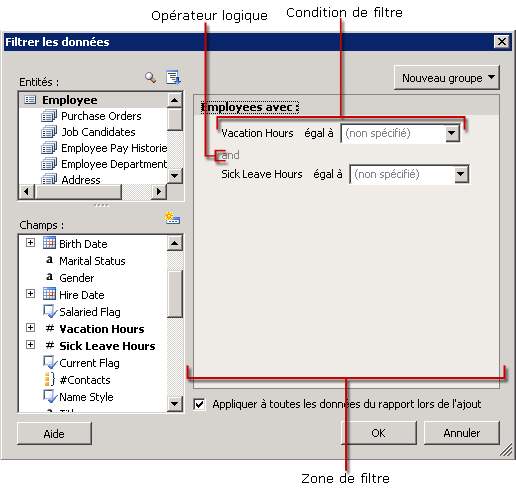
Task: Click the Aide button
Action: (x=54, y=434)
